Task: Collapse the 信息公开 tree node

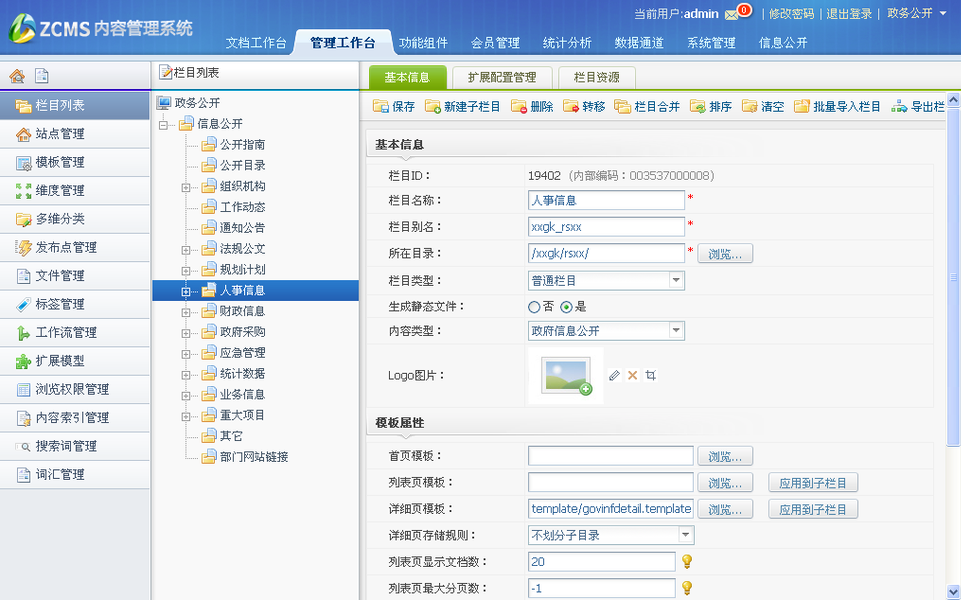Action: [x=163, y=124]
